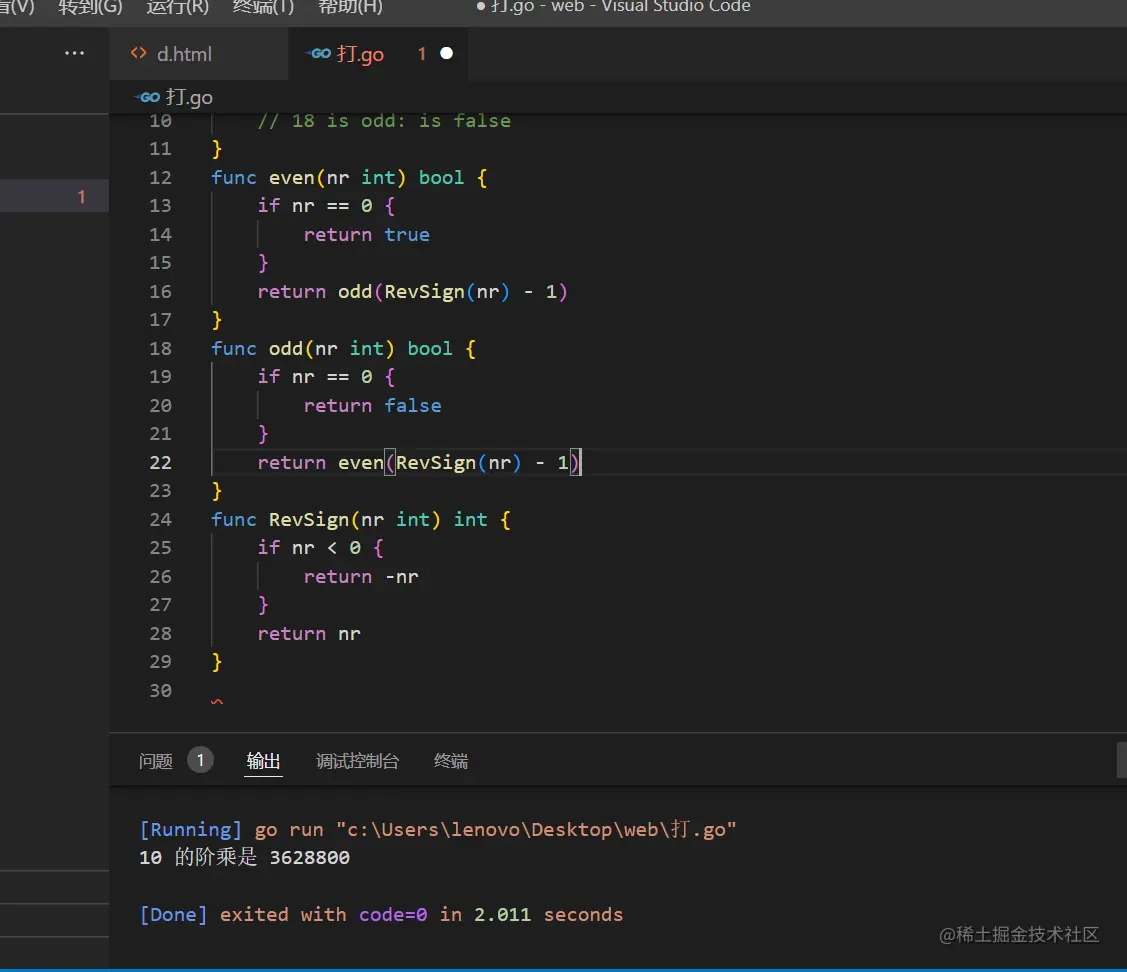Click the 打.go breadcrumb file name
The height and width of the screenshot is (972, 1127).
click(x=189, y=97)
